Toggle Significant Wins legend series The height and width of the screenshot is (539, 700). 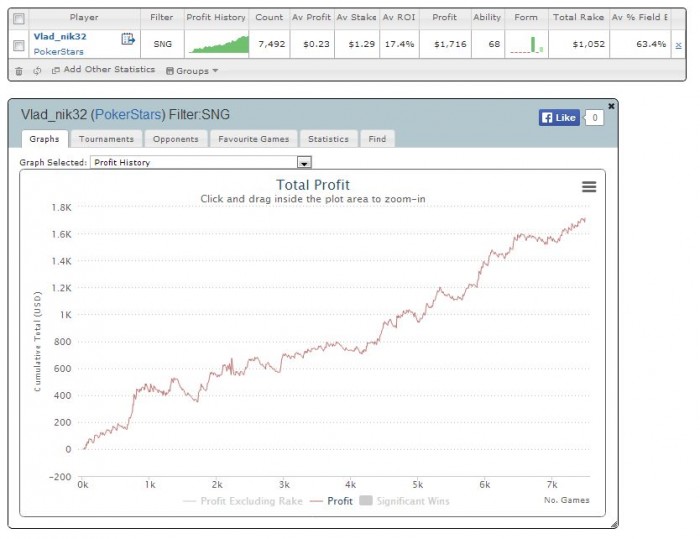click(404, 501)
